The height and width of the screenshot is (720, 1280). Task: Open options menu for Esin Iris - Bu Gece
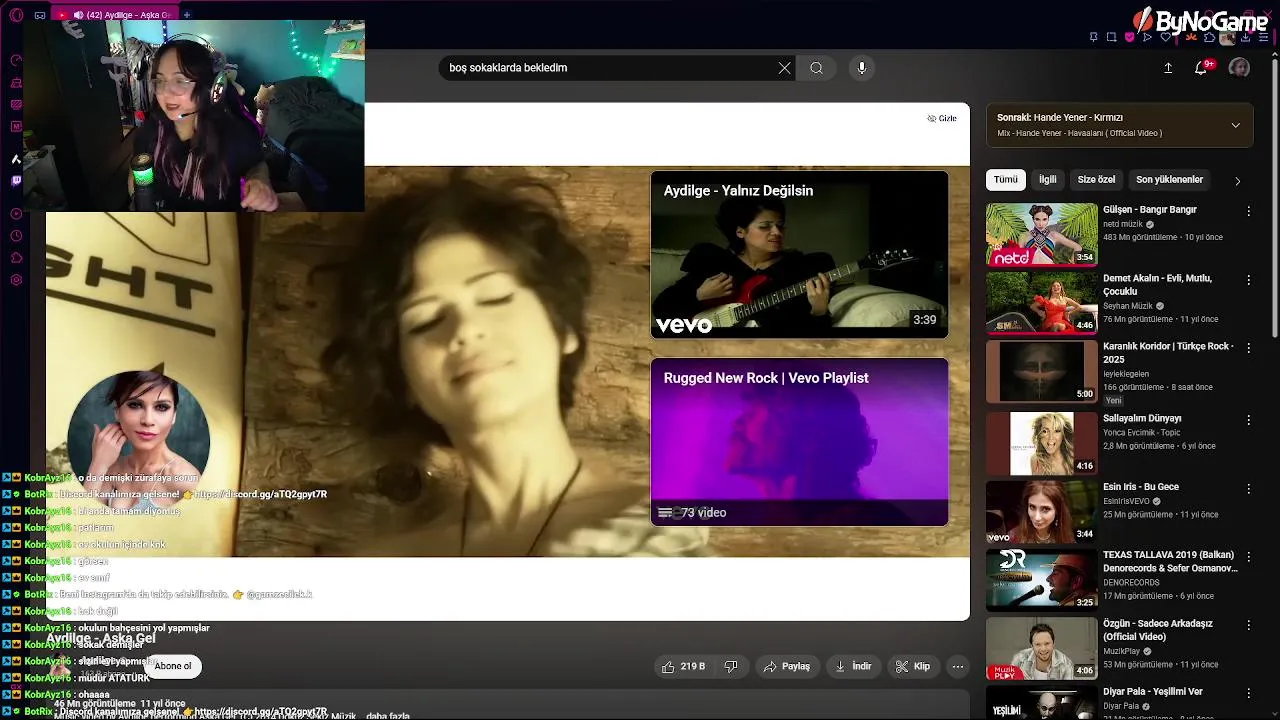point(1248,488)
